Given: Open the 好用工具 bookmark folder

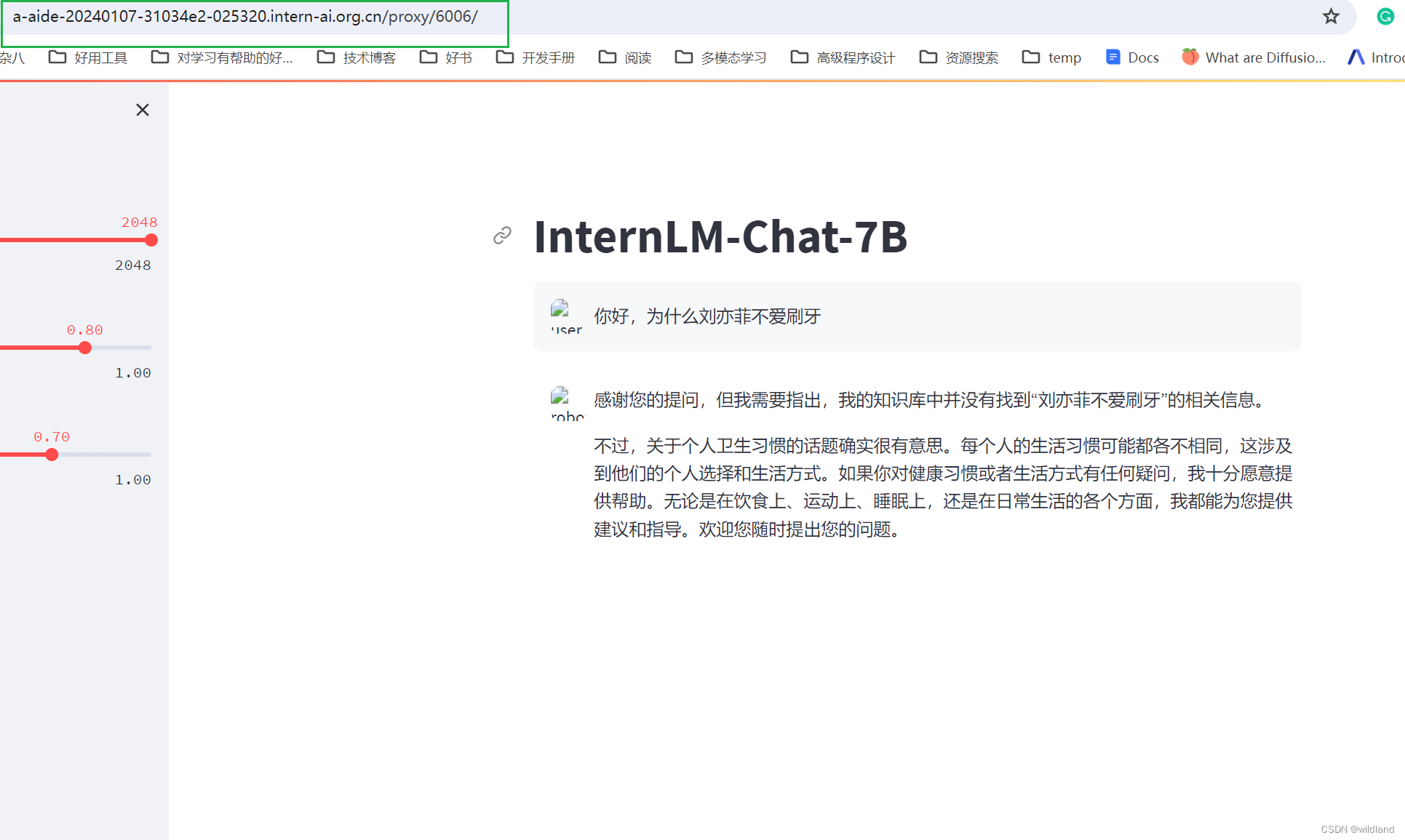Looking at the screenshot, I should (88, 57).
